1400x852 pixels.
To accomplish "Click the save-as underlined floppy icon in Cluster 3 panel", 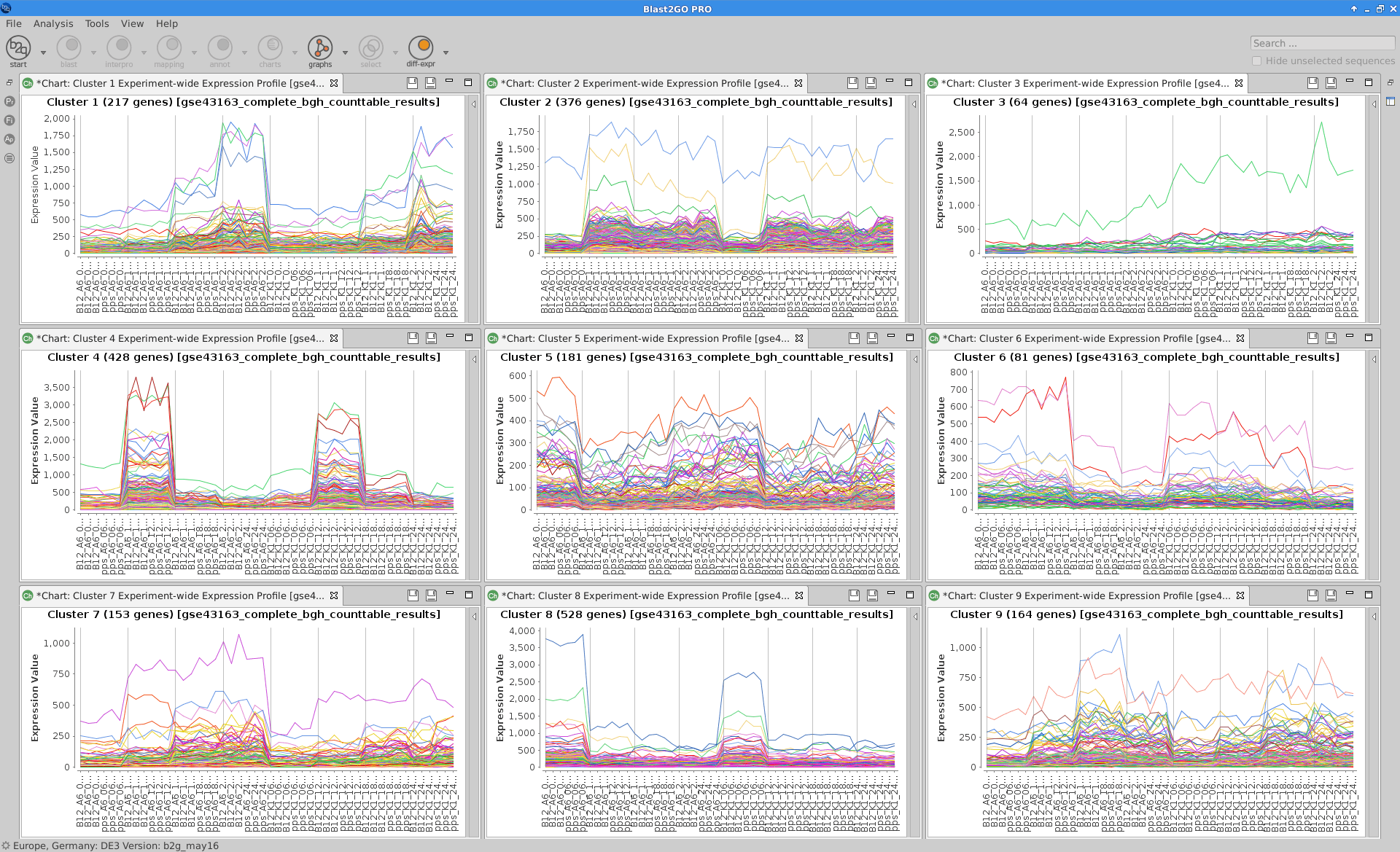I will [1331, 83].
